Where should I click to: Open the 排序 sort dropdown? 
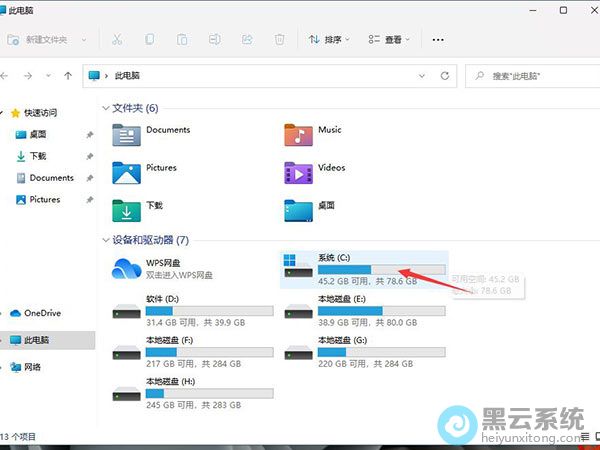tap(329, 40)
